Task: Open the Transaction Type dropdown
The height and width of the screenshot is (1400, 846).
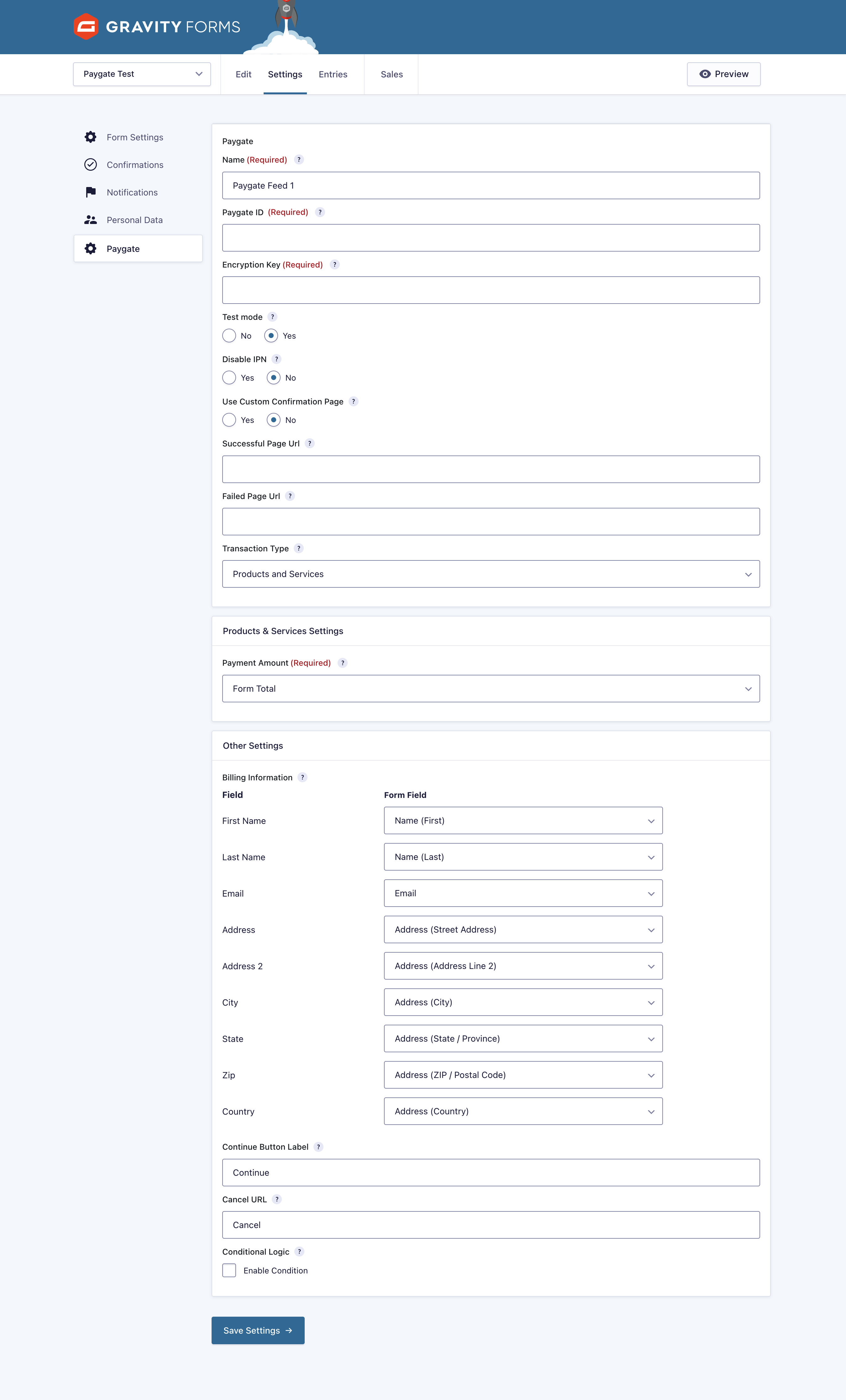Action: point(491,574)
